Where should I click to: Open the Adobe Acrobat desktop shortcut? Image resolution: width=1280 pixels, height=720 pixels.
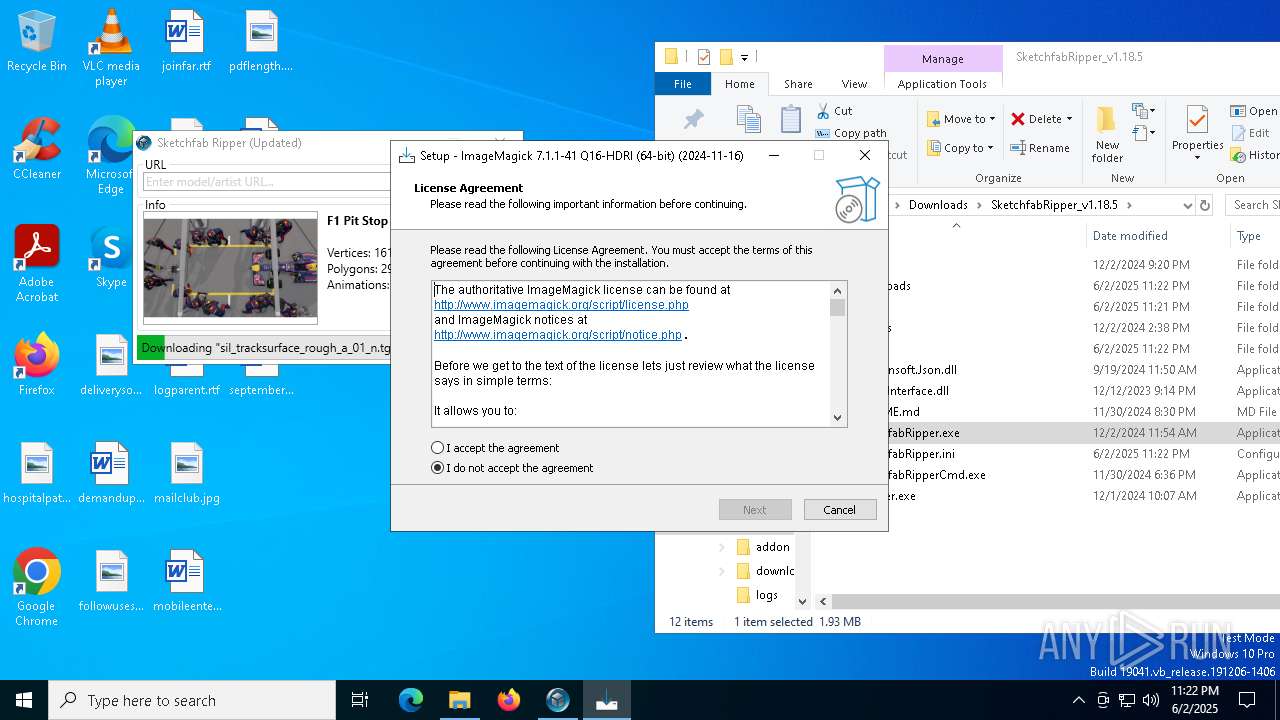pos(37,264)
